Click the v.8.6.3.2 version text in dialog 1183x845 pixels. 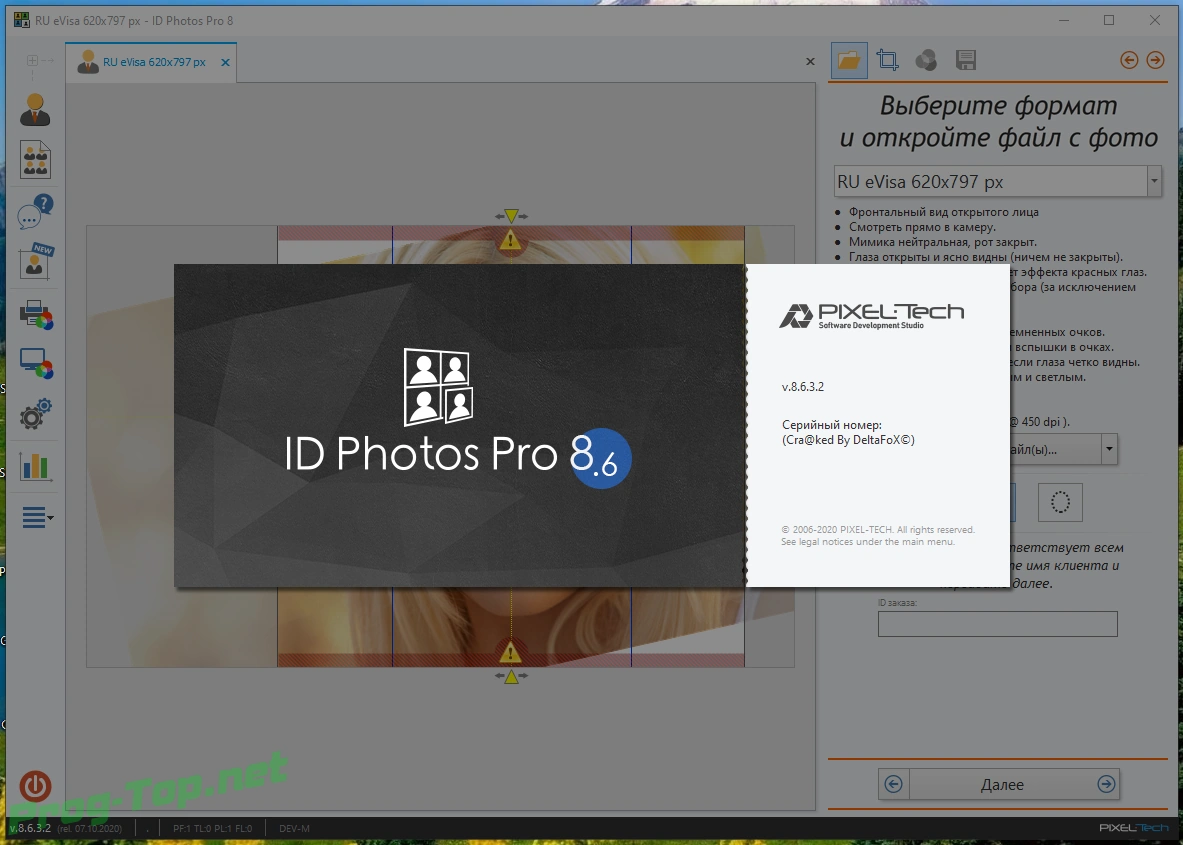click(803, 386)
